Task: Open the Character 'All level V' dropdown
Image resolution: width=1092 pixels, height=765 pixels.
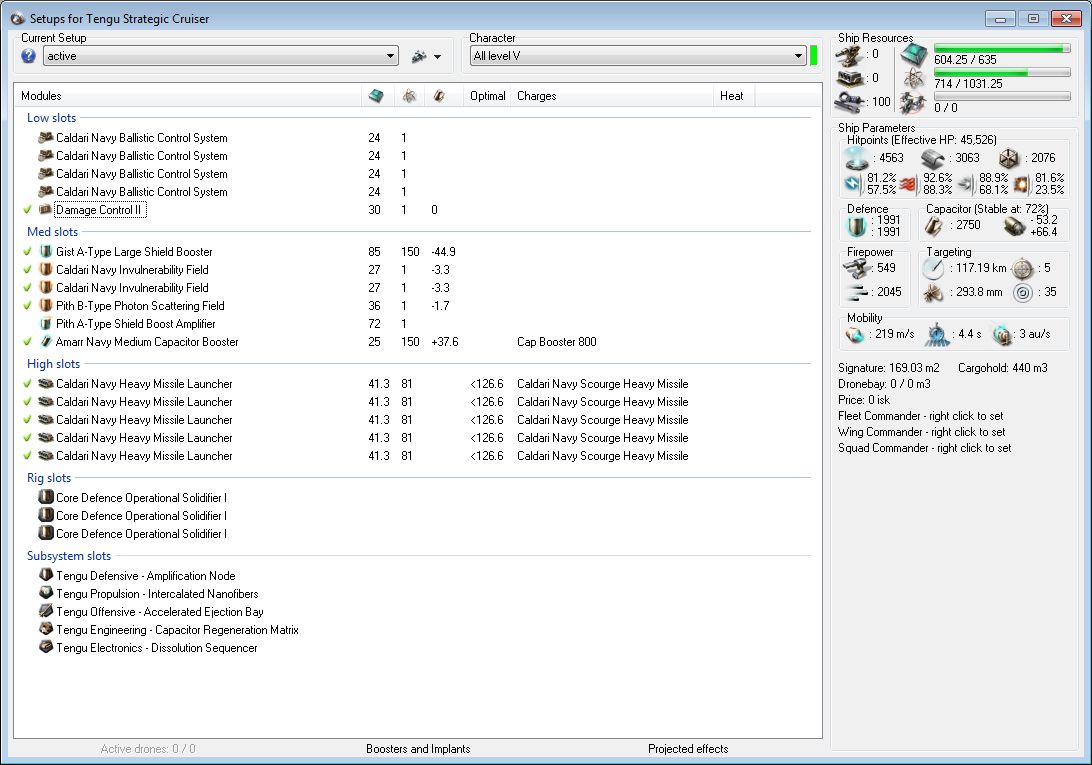Action: (x=638, y=56)
